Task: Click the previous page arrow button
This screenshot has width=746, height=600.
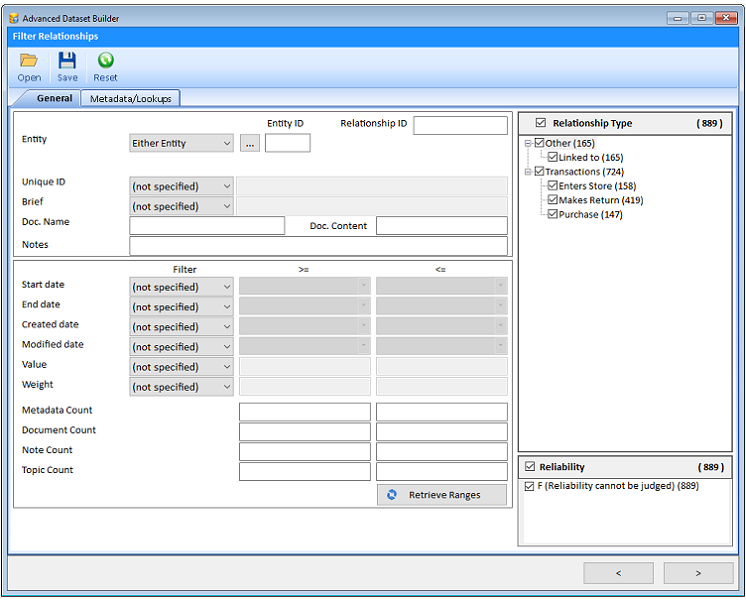Action: point(618,573)
